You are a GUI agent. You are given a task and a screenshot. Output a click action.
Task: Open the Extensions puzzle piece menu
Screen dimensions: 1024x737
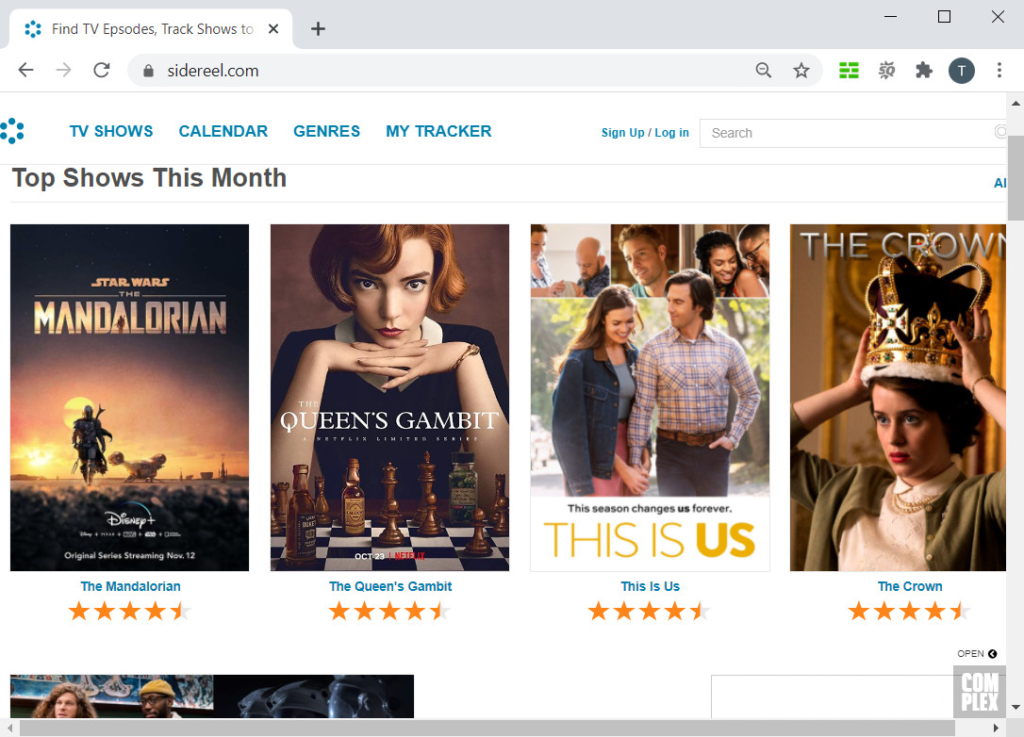pyautogui.click(x=923, y=70)
